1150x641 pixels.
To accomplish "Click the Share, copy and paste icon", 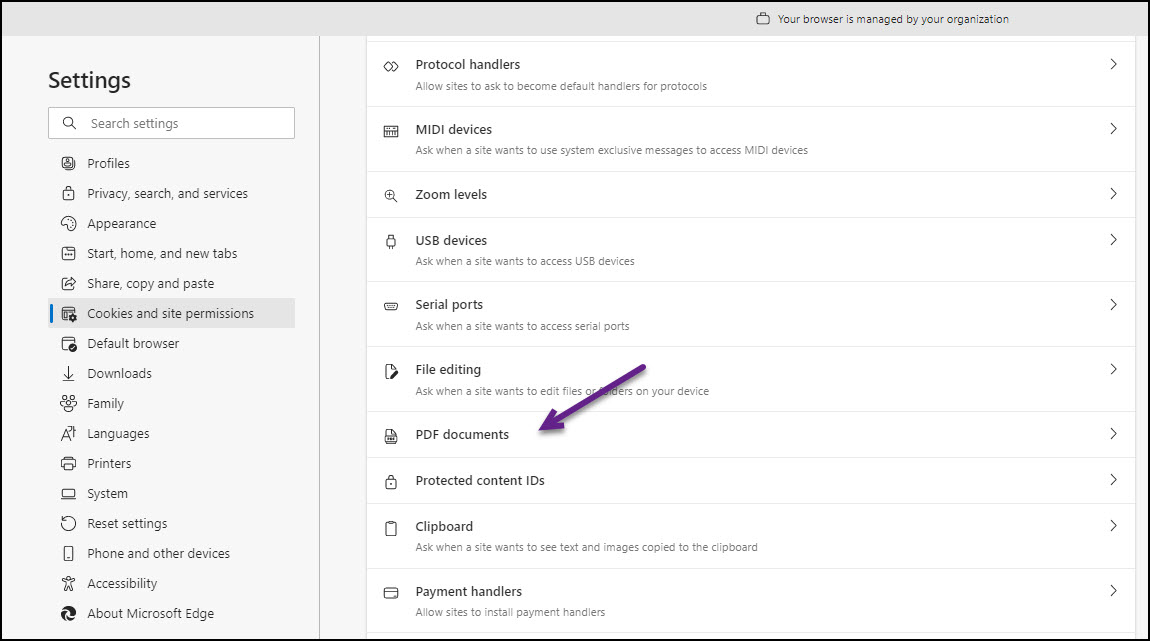I will 68,283.
